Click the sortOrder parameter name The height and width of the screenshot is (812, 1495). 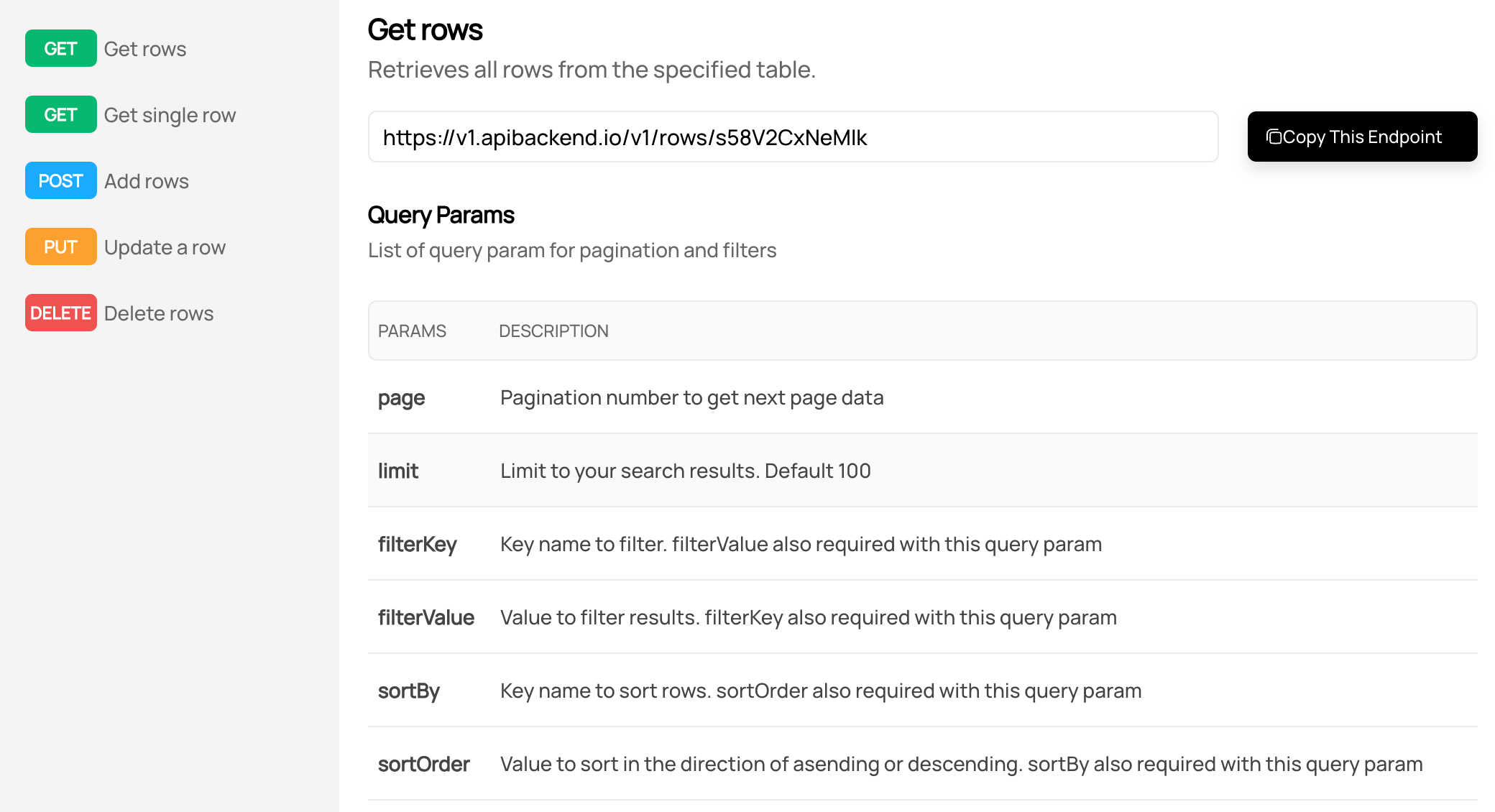(x=424, y=764)
